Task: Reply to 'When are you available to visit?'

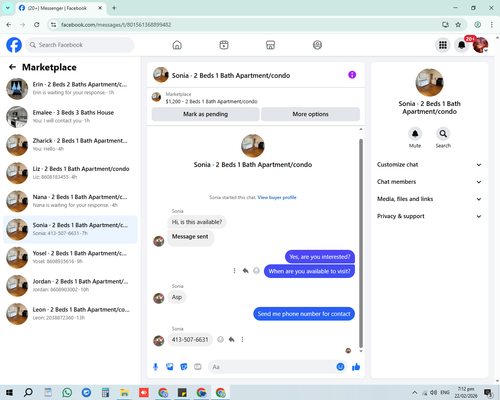Action: 246,271
